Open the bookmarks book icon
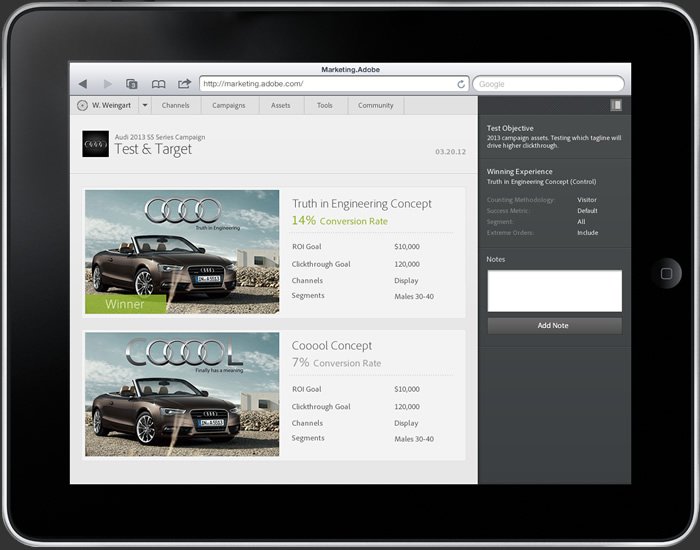This screenshot has width=700, height=550. [158, 84]
